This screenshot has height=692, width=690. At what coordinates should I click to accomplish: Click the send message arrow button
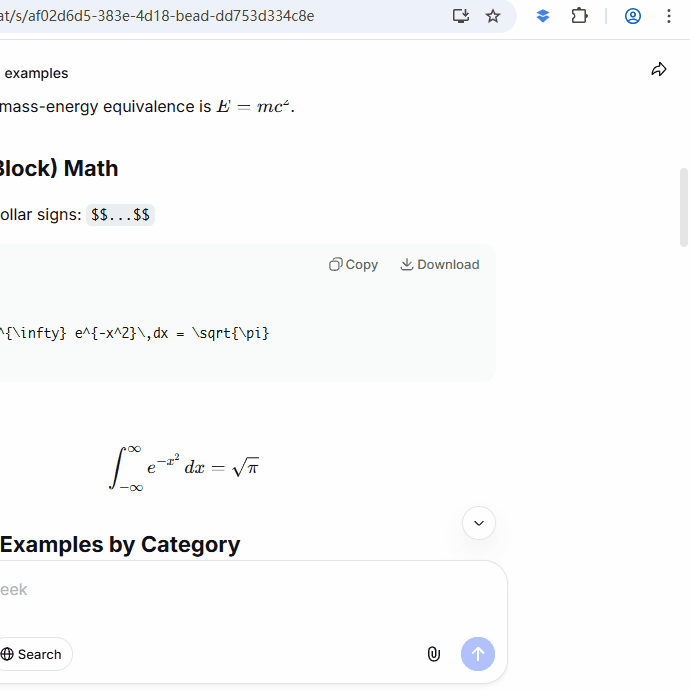point(478,654)
